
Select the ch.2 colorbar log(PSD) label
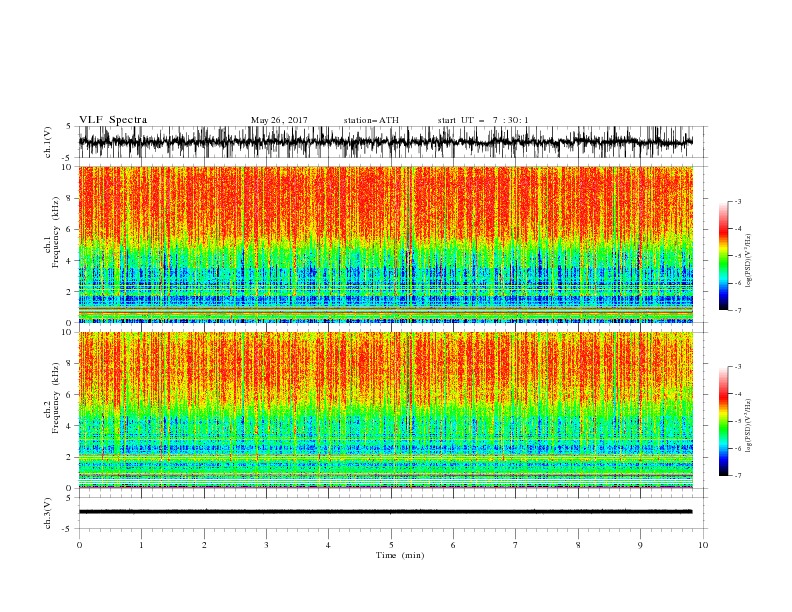tap(748, 427)
